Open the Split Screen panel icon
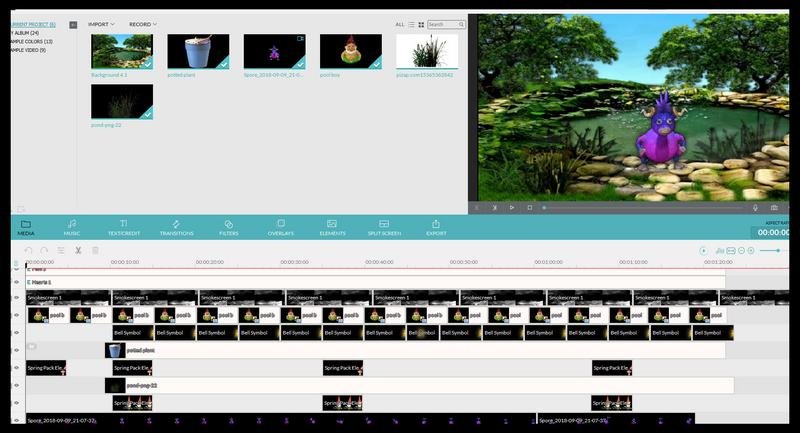 point(384,223)
